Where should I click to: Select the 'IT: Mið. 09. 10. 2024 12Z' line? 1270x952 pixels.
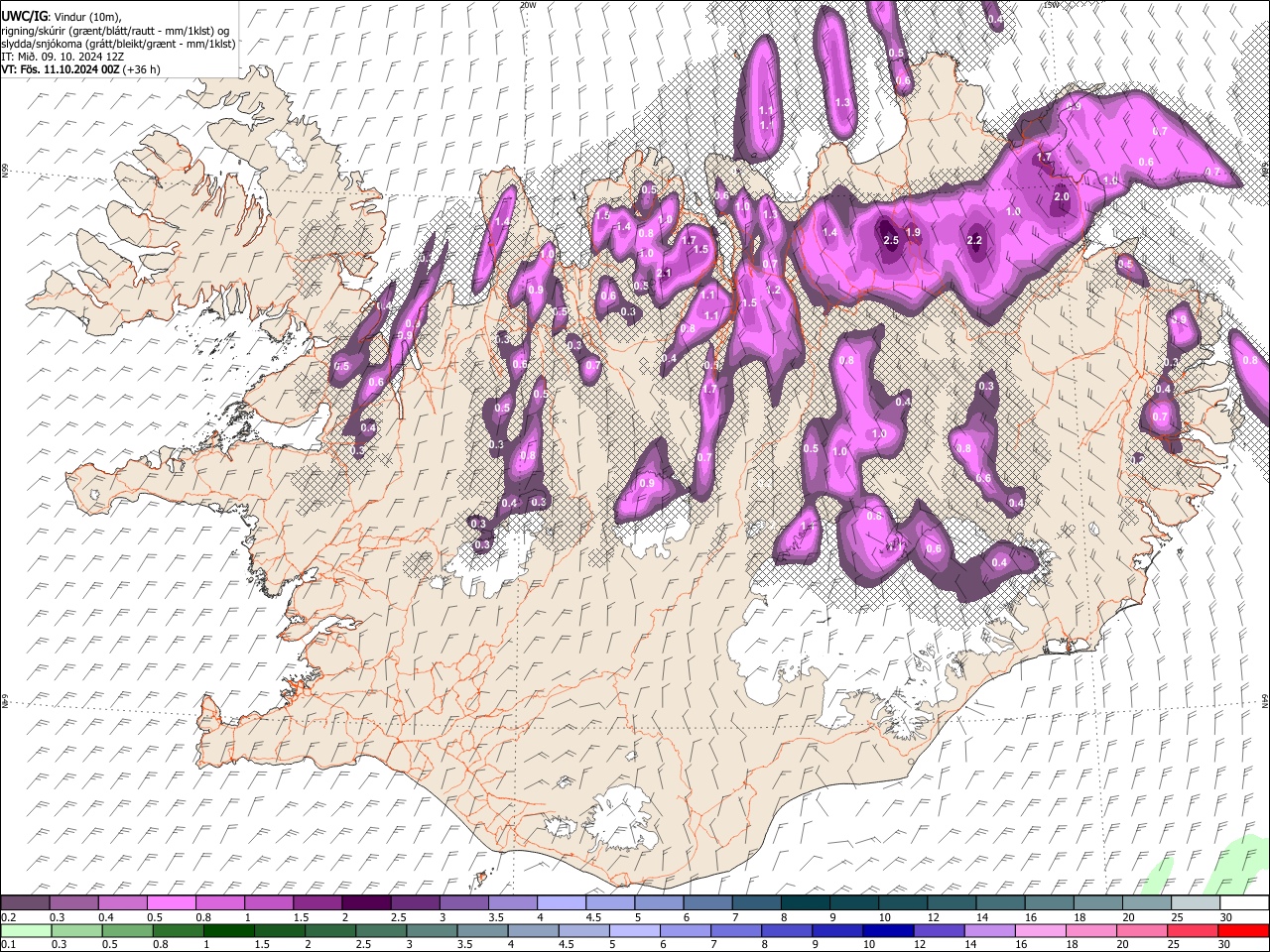[63, 57]
